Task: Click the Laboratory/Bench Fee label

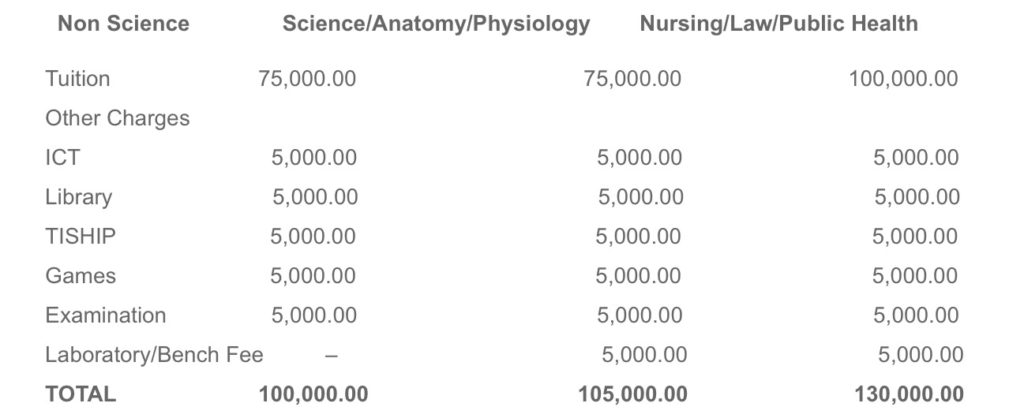Action: (154, 355)
